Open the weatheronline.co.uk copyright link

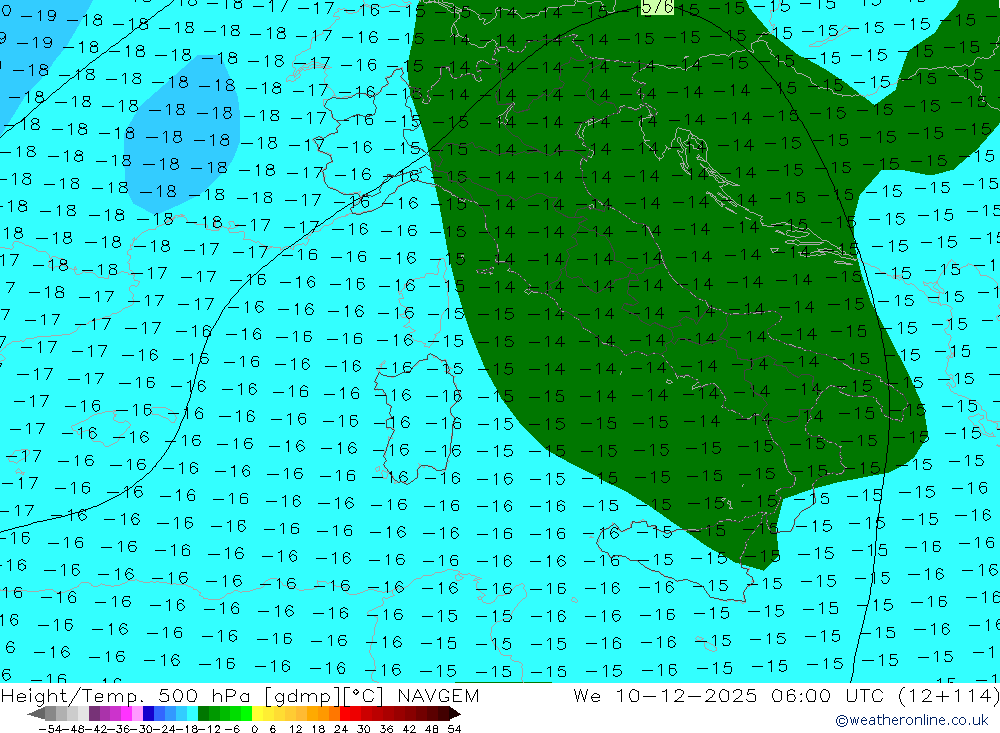pyautogui.click(x=912, y=720)
